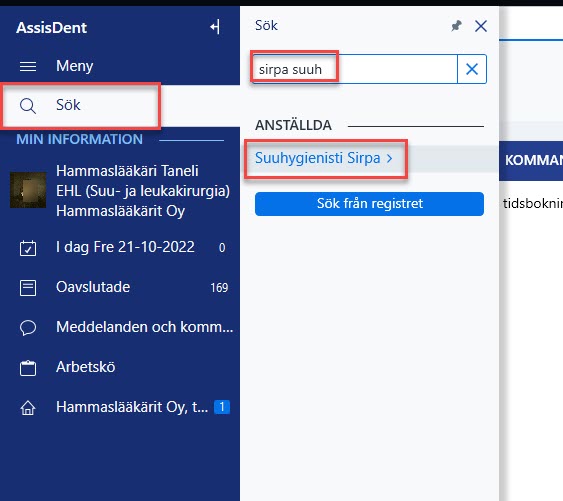Click the search field containing sirpa suuh
This screenshot has height=501, width=563.
tap(355, 69)
